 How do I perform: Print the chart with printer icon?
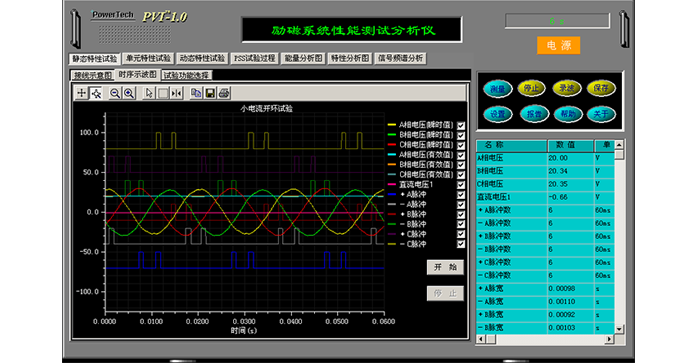(x=224, y=93)
